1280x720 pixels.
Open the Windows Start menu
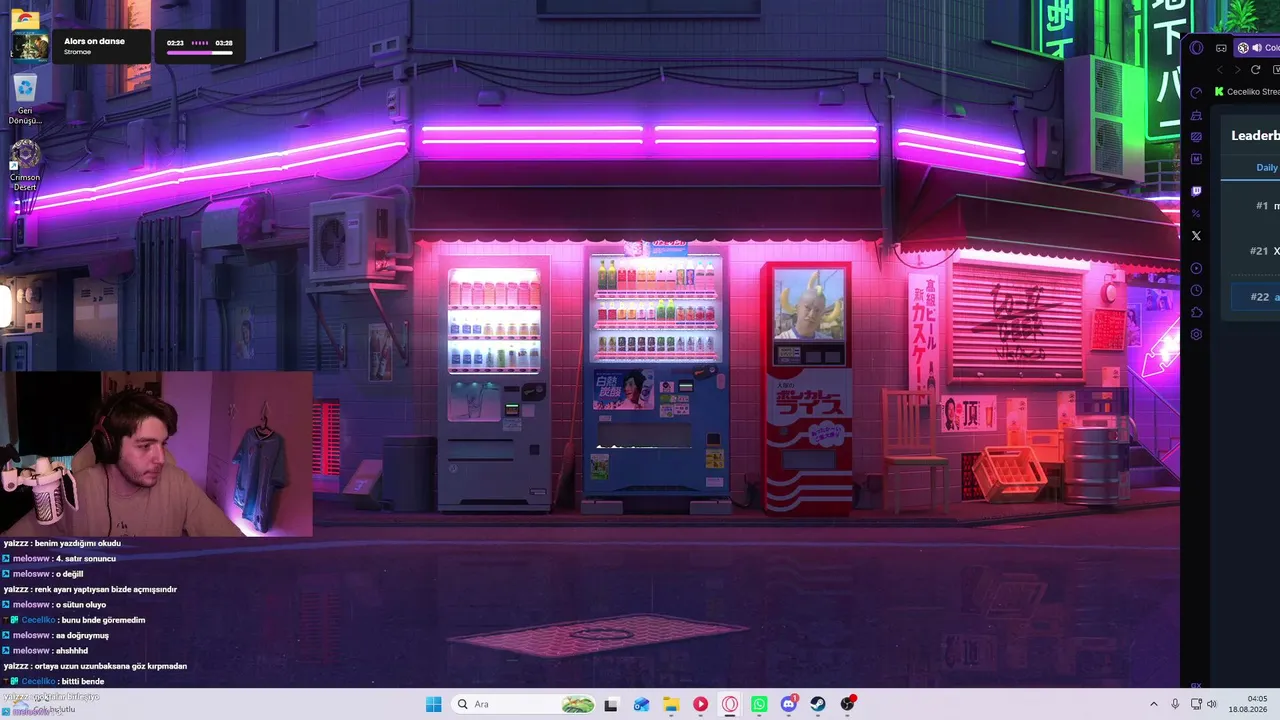pos(433,704)
